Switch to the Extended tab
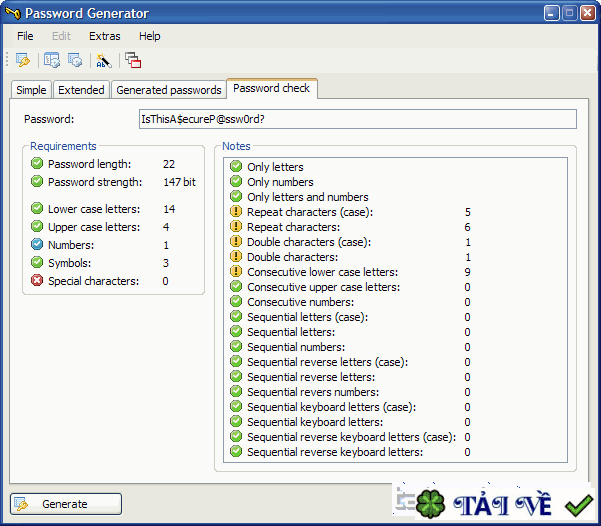This screenshot has width=601, height=526. coord(81,90)
